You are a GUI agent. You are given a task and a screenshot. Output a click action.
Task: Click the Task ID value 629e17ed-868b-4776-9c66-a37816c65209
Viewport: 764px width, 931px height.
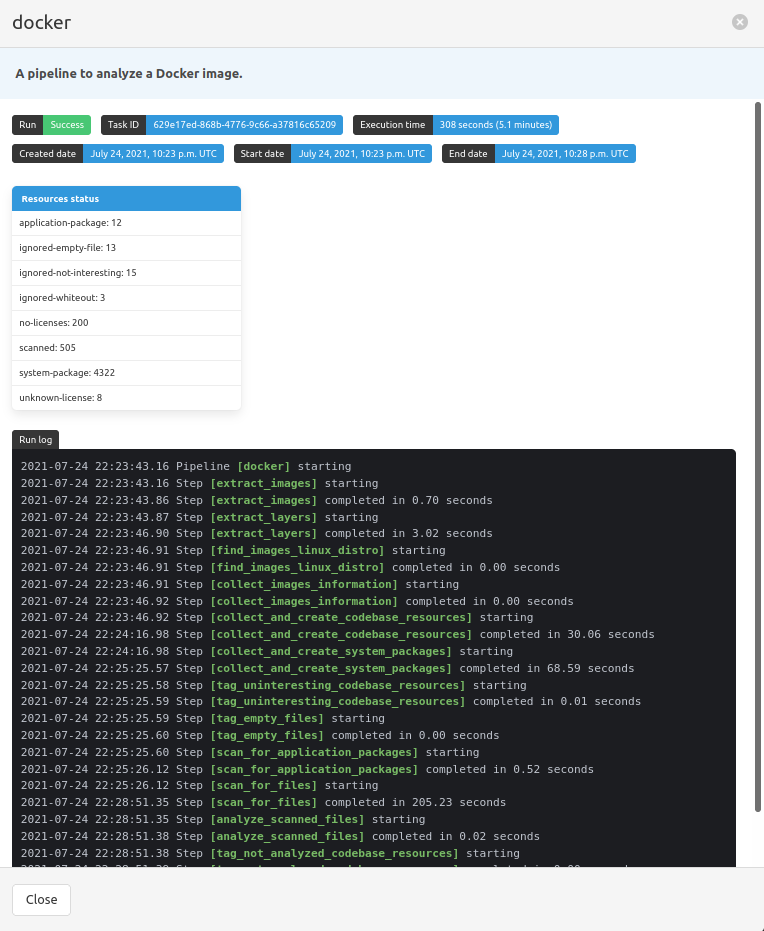pyautogui.click(x=245, y=125)
